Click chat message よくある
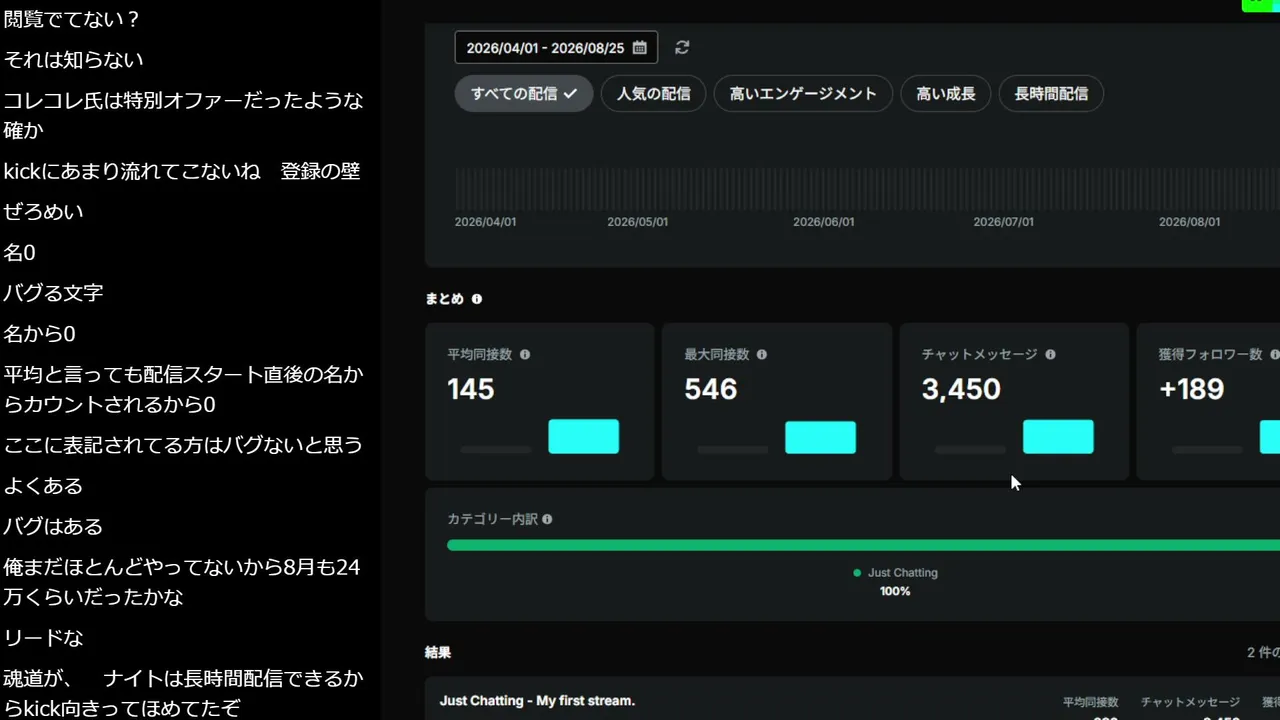The width and height of the screenshot is (1280, 720). pyautogui.click(x=44, y=486)
